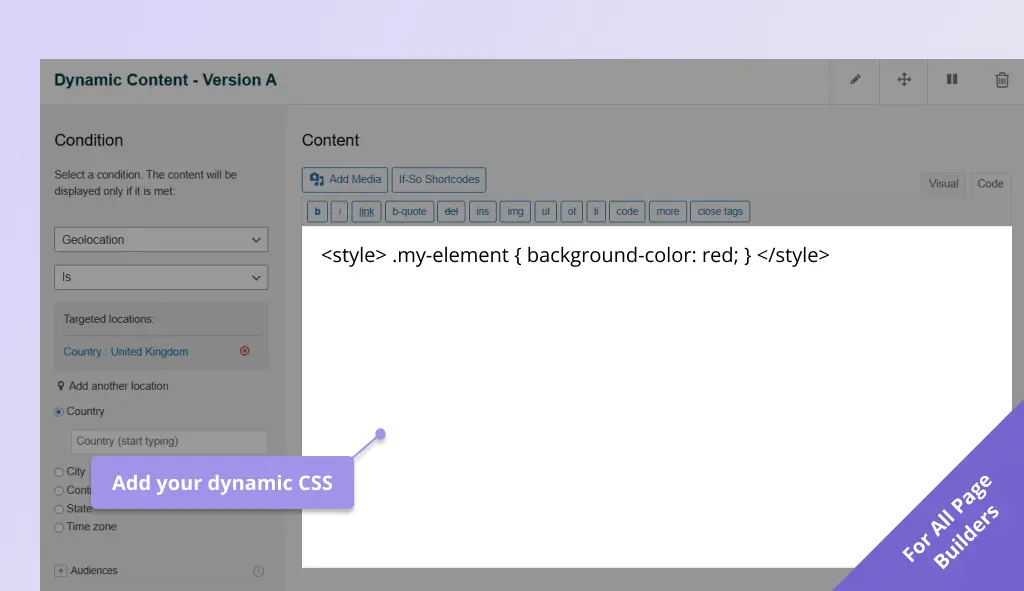This screenshot has height=591, width=1024.
Task: Select the Time zone radio option
Action: click(x=58, y=526)
